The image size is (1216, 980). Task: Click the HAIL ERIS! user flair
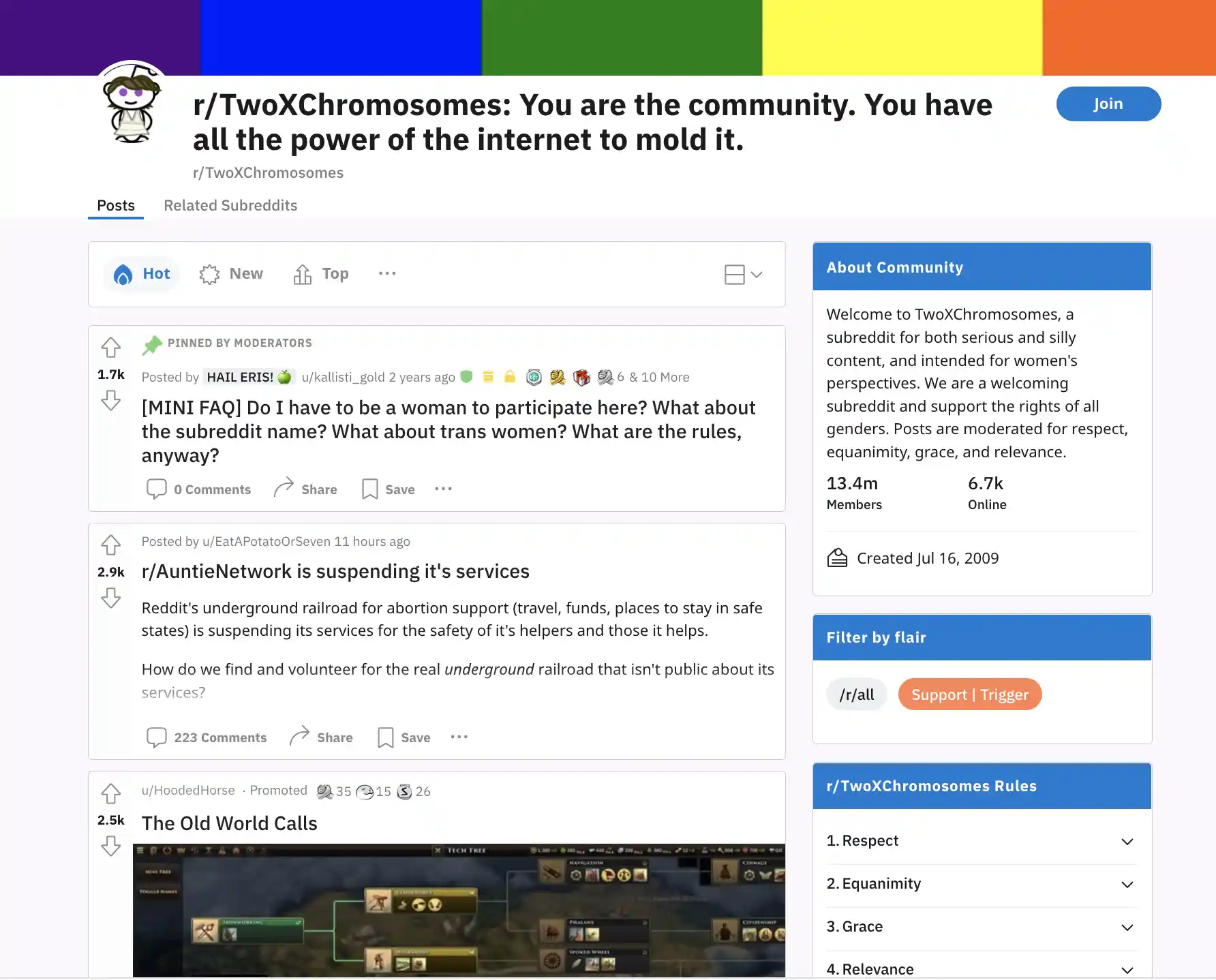pyautogui.click(x=249, y=377)
